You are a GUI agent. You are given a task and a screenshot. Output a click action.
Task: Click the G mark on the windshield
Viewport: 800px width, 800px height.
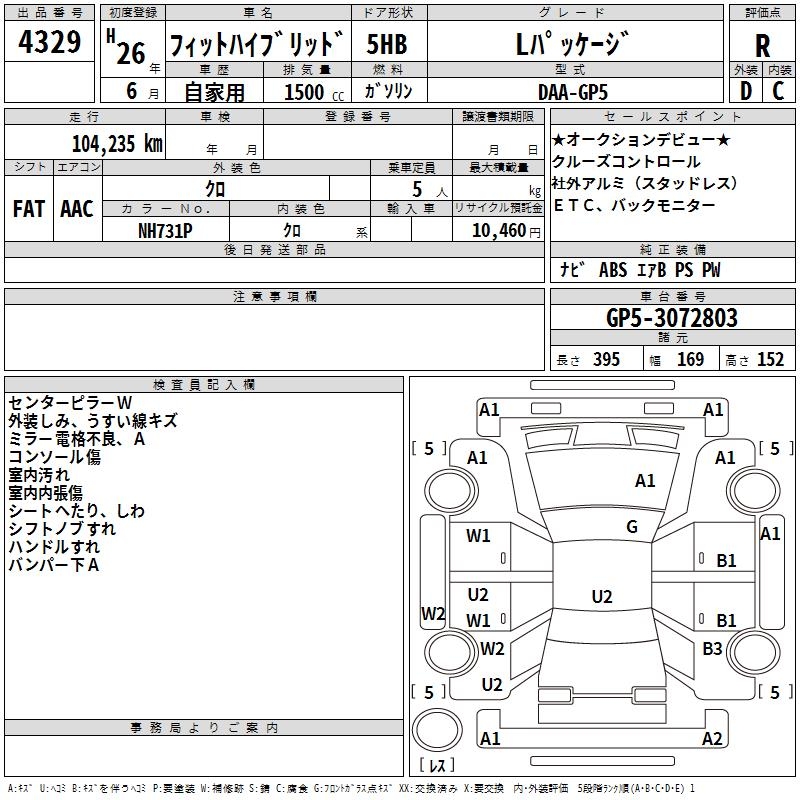click(x=631, y=527)
